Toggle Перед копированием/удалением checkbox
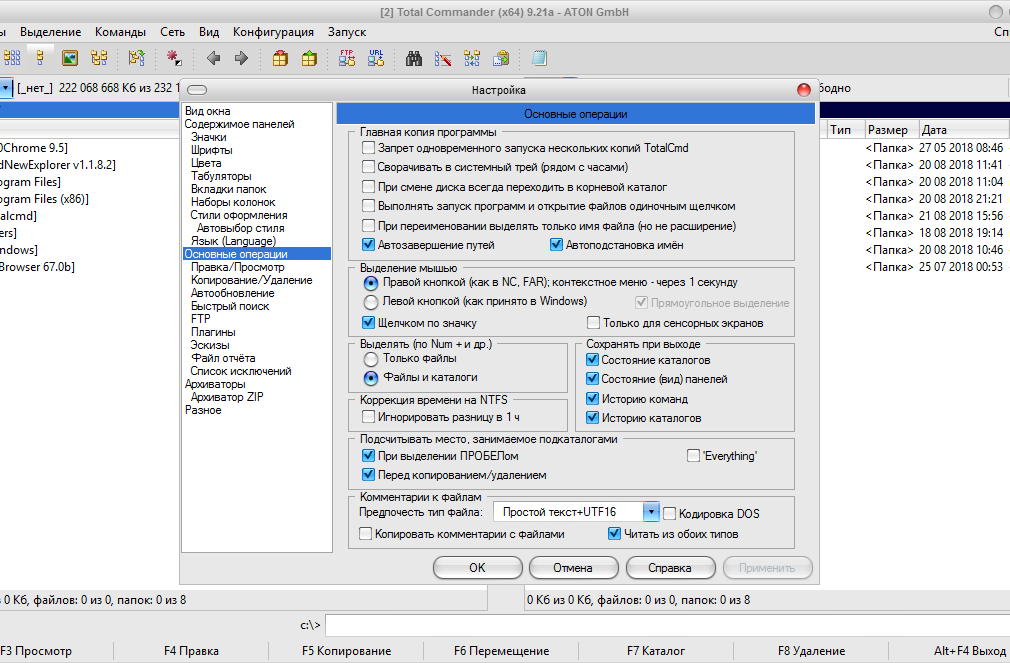The image size is (1010, 663). click(x=368, y=475)
